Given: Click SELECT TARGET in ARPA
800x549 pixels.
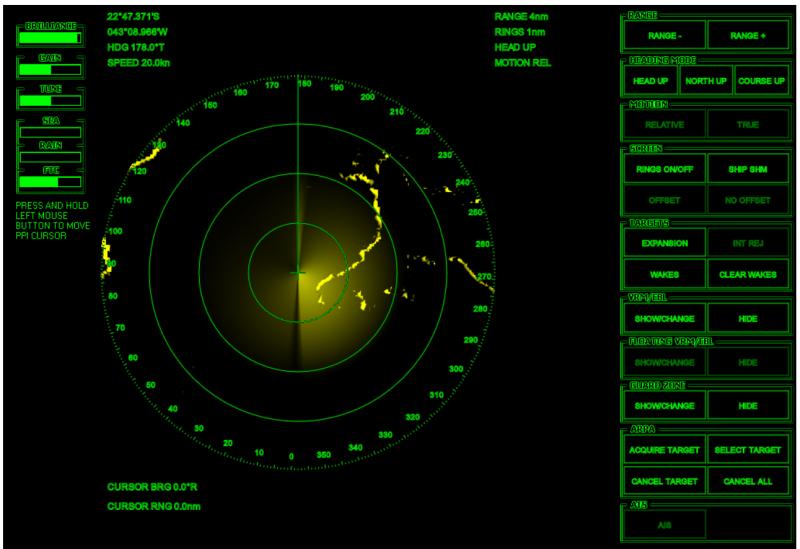Looking at the screenshot, I should pyautogui.click(x=748, y=450).
